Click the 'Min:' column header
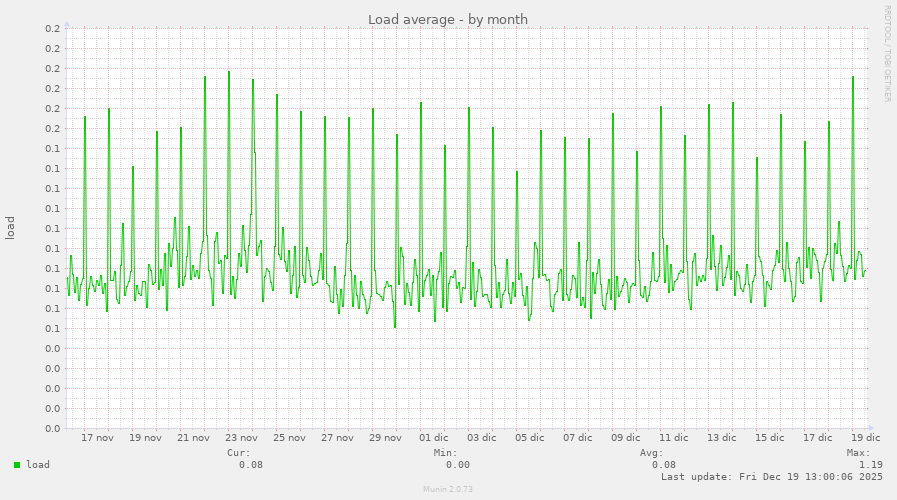The height and width of the screenshot is (500, 897). coord(446,453)
